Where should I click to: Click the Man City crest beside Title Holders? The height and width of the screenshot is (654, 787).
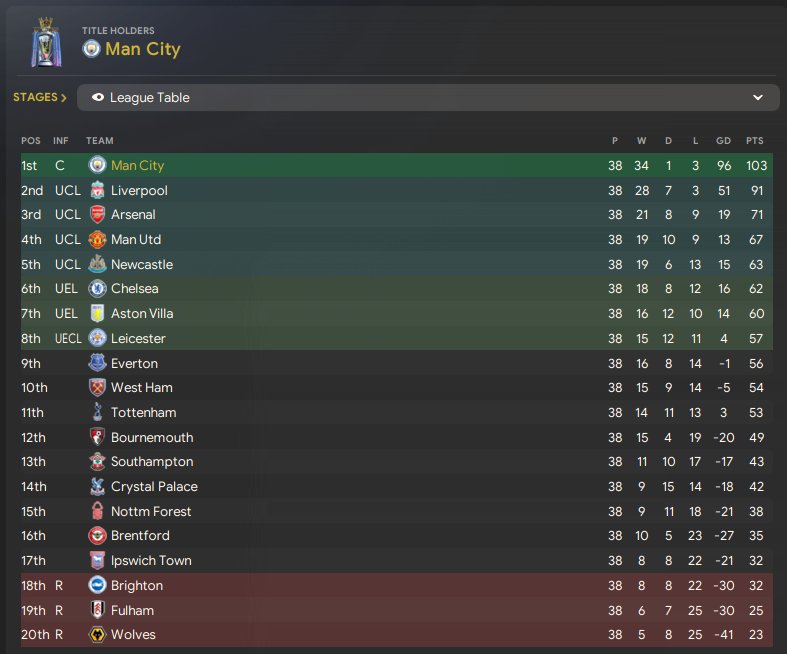(91, 49)
